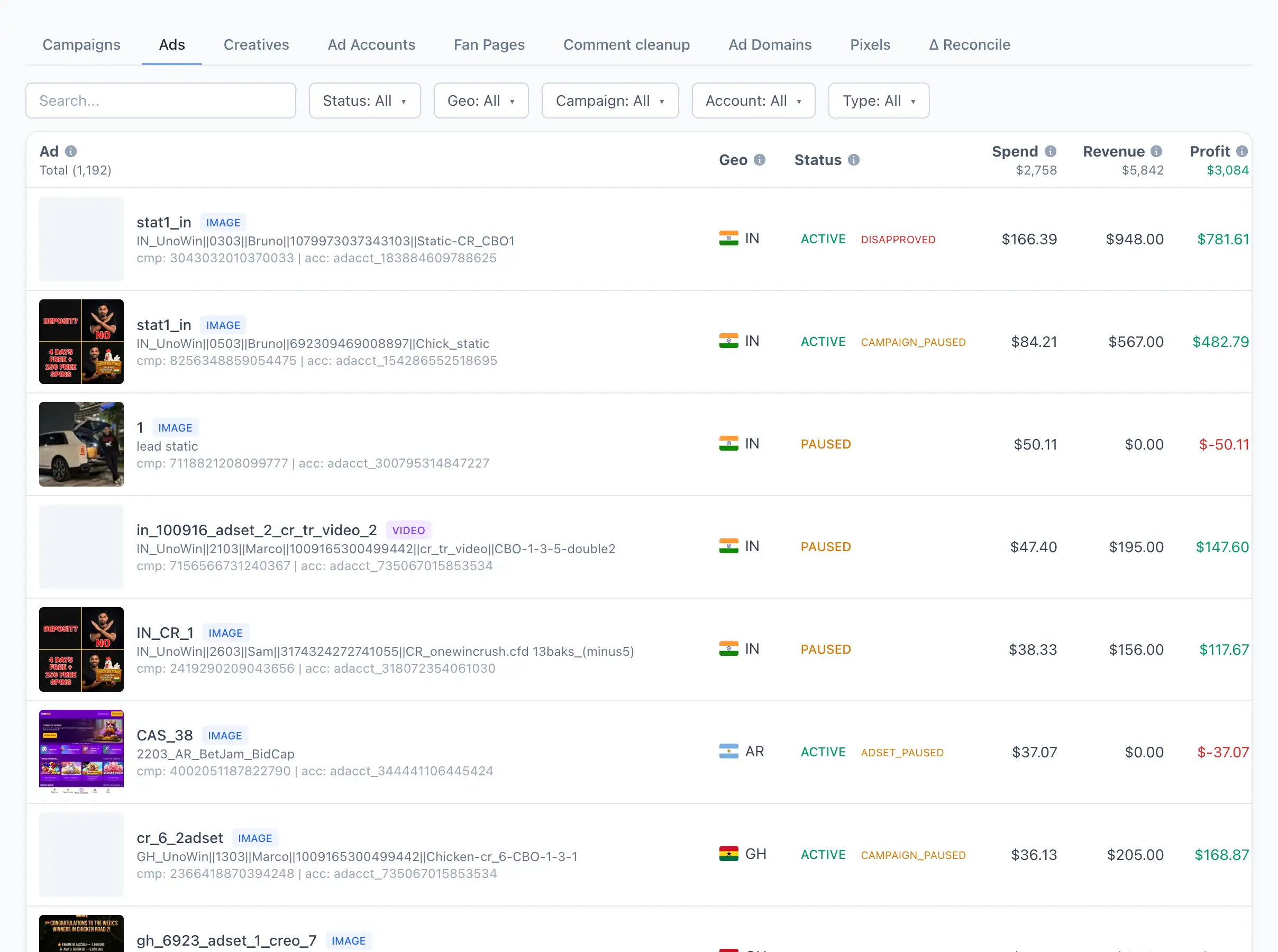The width and height of the screenshot is (1278, 952).
Task: Open the Type: All dropdown
Action: click(879, 101)
